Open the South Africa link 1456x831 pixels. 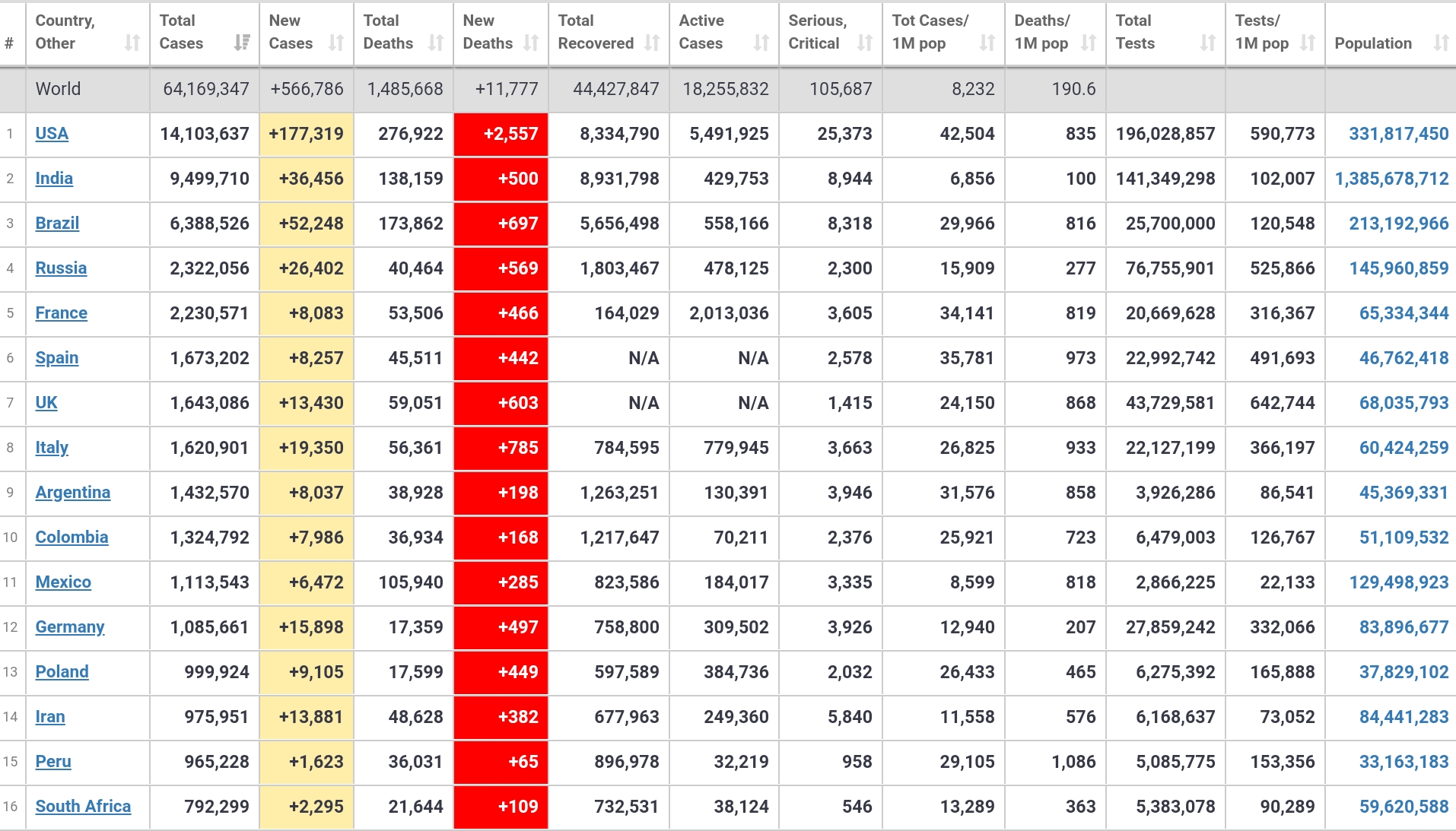point(83,807)
